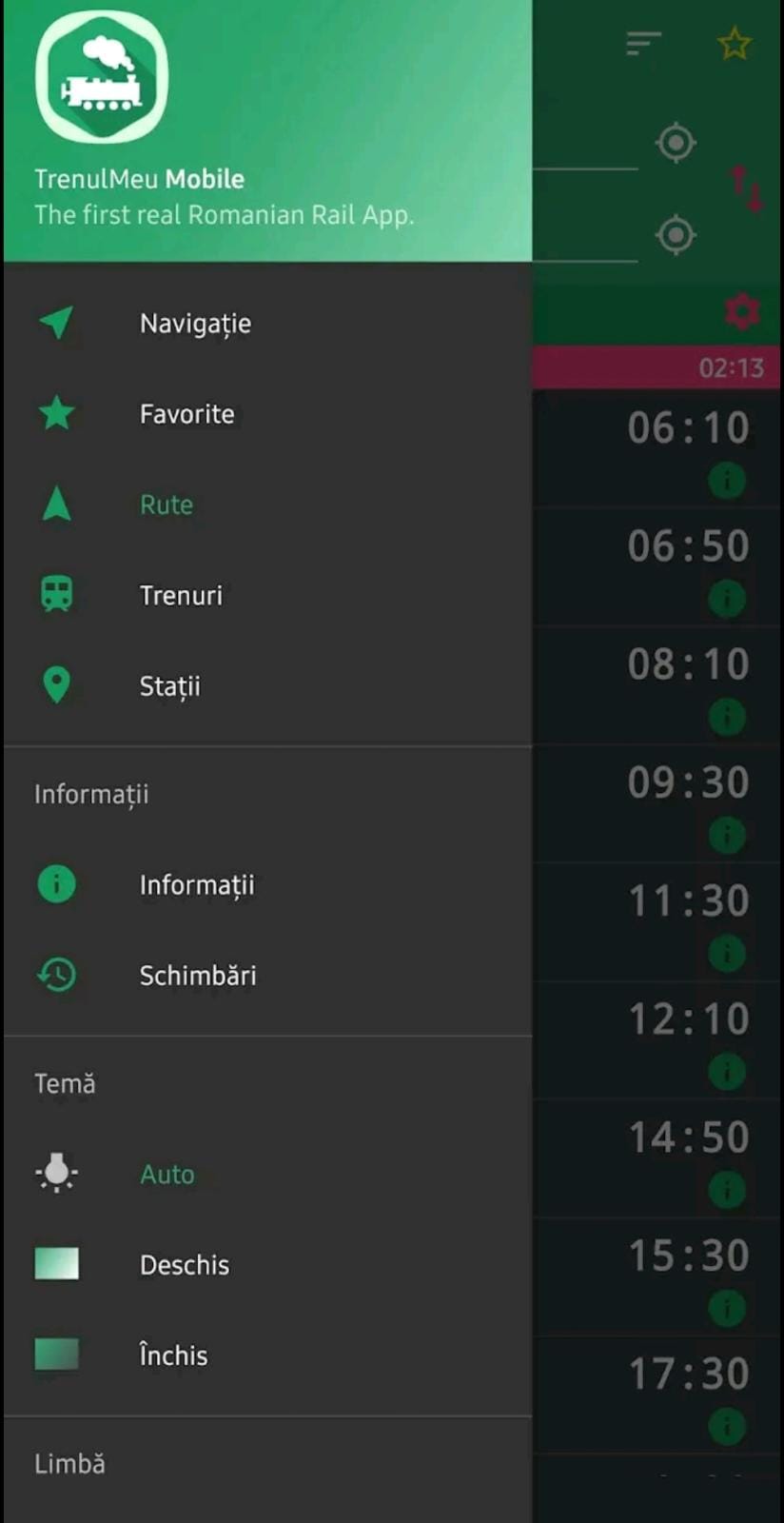Image resolution: width=784 pixels, height=1523 pixels.
Task: Click the Deschis light gradient swatch
Action: tap(57, 1264)
